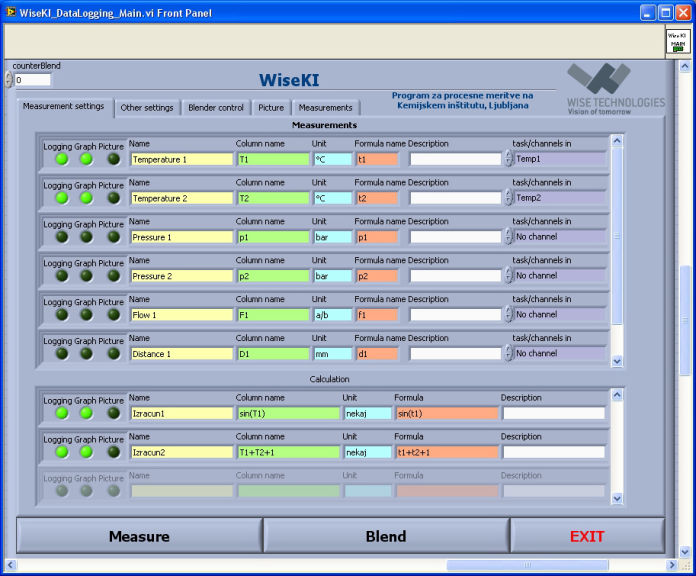The height and width of the screenshot is (576, 696).
Task: Click the a/b unit field for Flow 1
Action: (333, 315)
